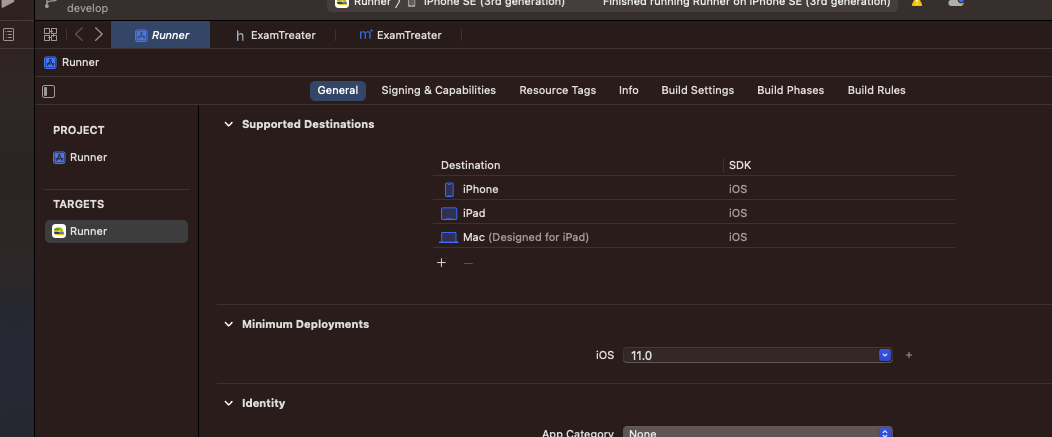Viewport: 1052px width, 437px height.
Task: Open the Build Rules tab
Action: (876, 91)
